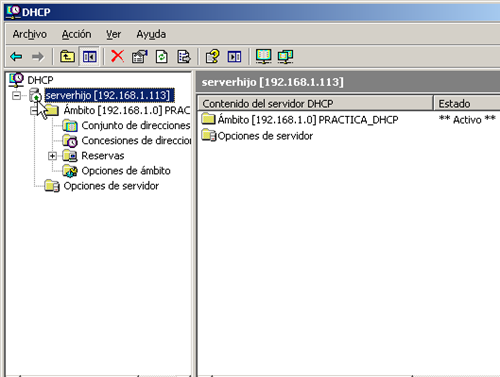The height and width of the screenshot is (377, 500).
Task: Click the Concesiones de direcciones clock icon
Action: tap(70, 141)
